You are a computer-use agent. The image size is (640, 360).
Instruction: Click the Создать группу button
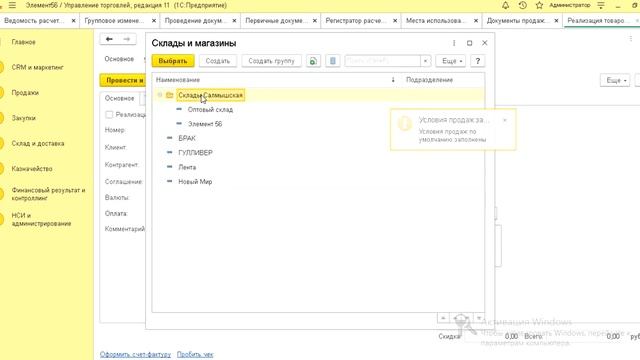click(x=271, y=61)
